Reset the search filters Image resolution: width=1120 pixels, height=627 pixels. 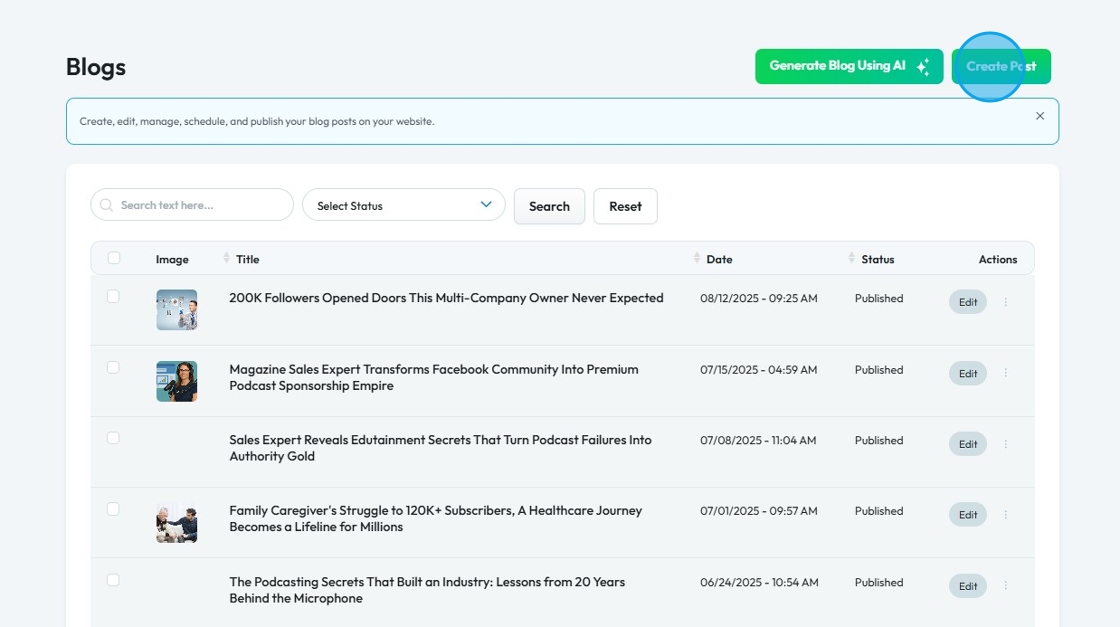pos(625,206)
